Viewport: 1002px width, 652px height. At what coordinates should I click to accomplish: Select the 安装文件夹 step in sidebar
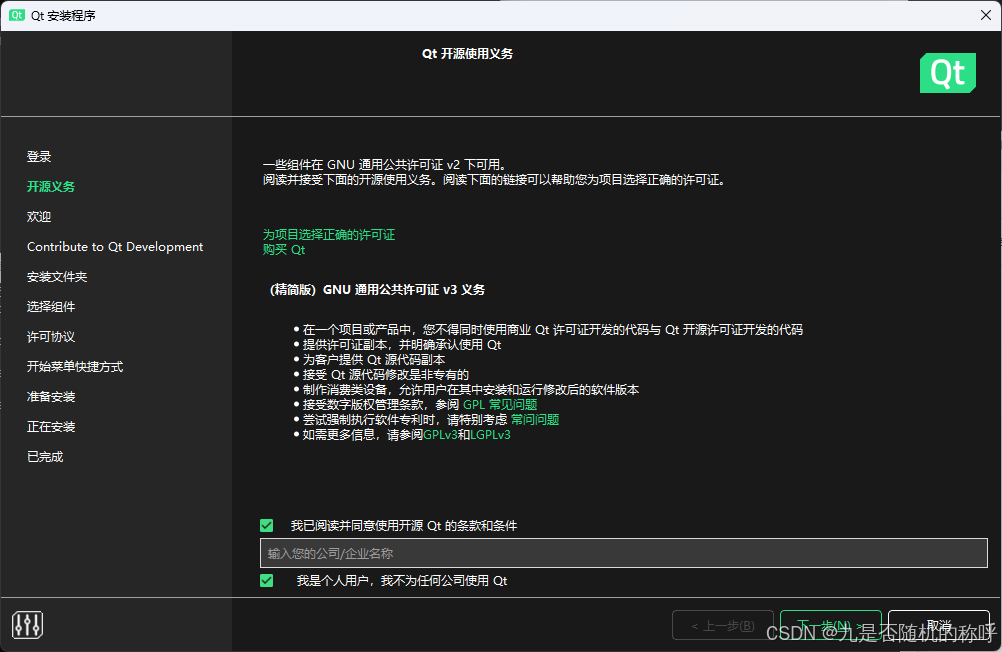click(57, 277)
